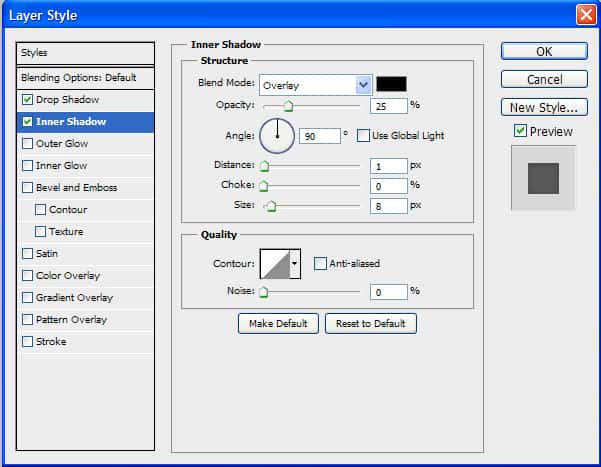Click the style preview thumbnail
This screenshot has height=467, width=601.
coord(543,177)
